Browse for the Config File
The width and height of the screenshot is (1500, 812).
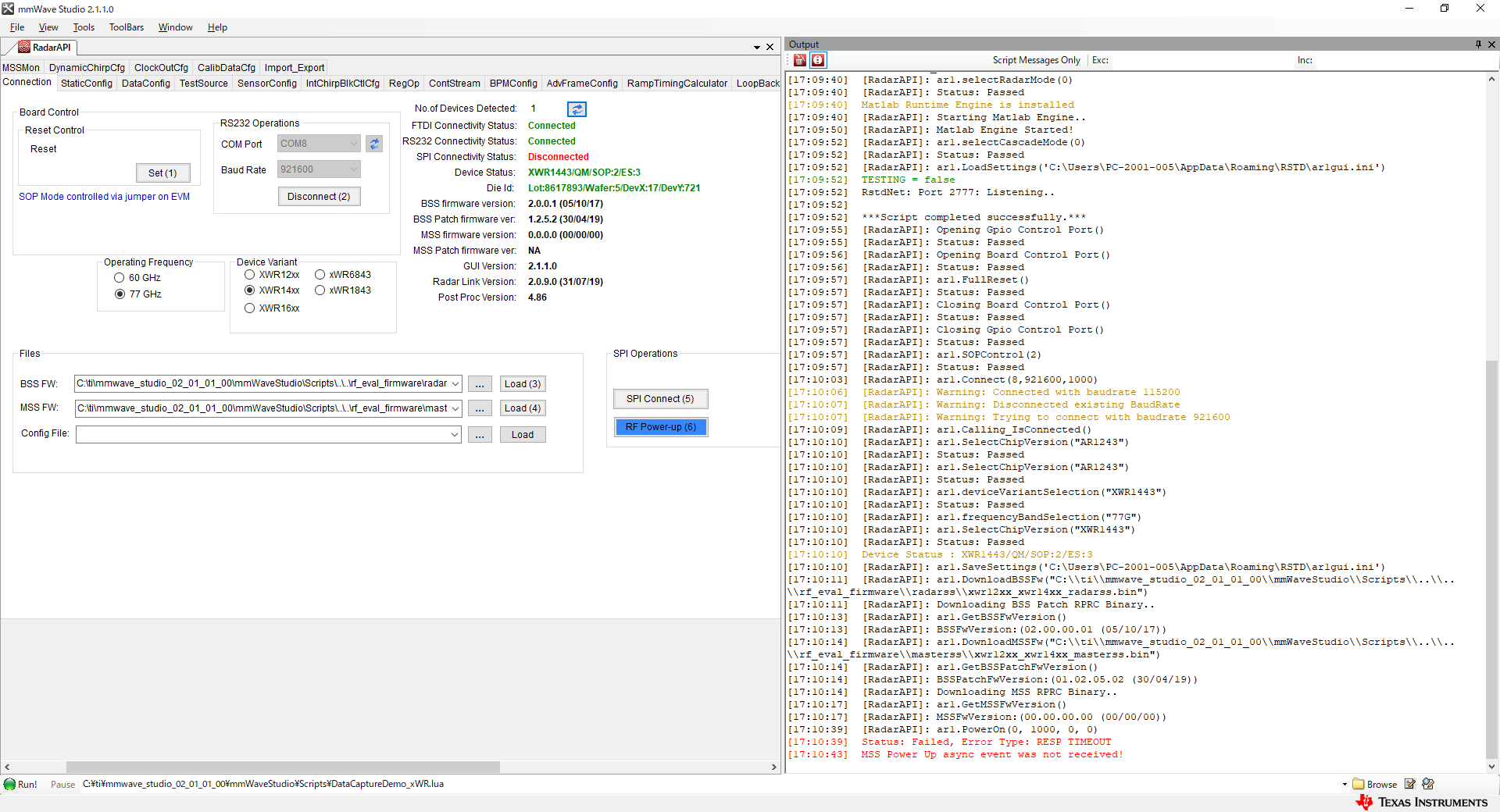tap(480, 435)
